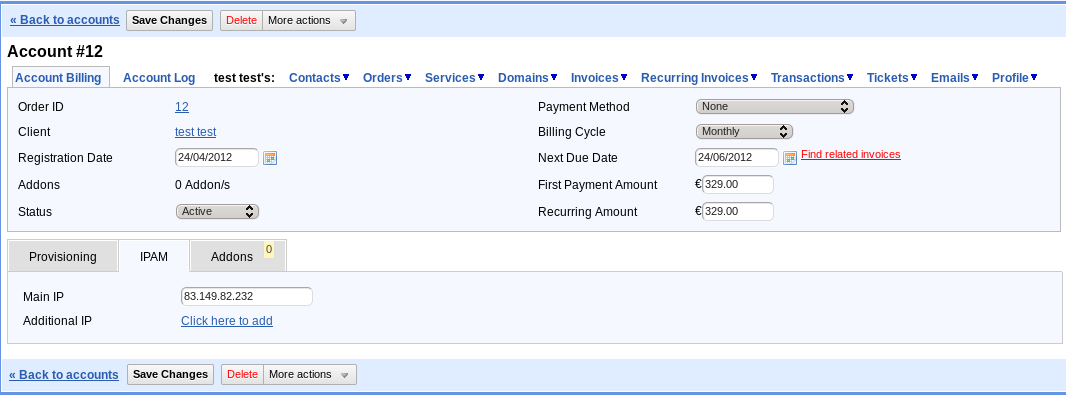Expand the Orders dropdown arrow
1066x395 pixels.
pyautogui.click(x=408, y=77)
